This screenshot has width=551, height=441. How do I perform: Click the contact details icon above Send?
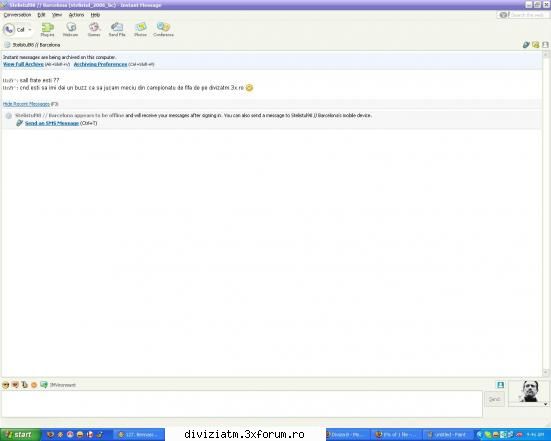click(500, 385)
